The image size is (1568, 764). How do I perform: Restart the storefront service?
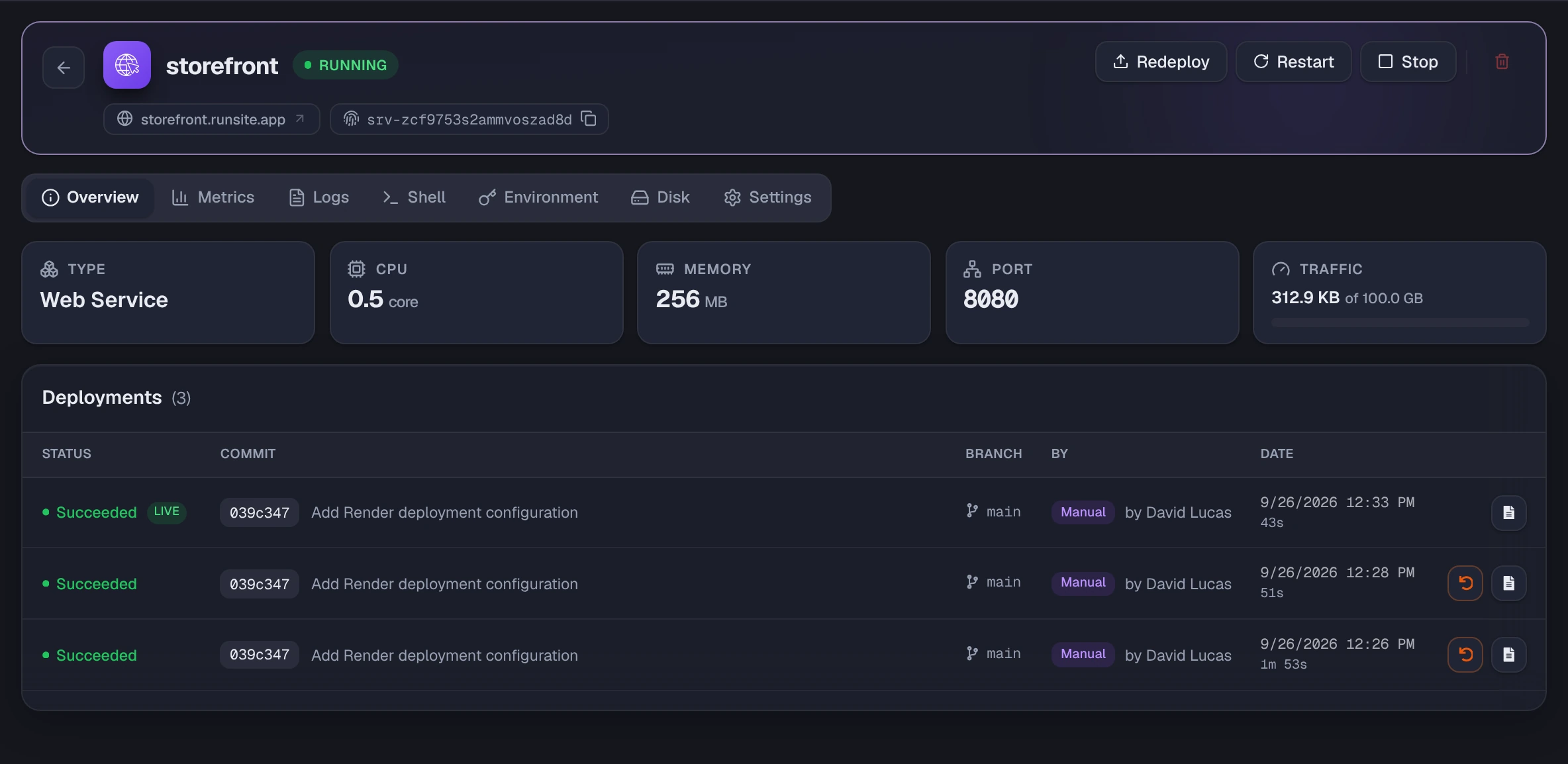[x=1294, y=62]
